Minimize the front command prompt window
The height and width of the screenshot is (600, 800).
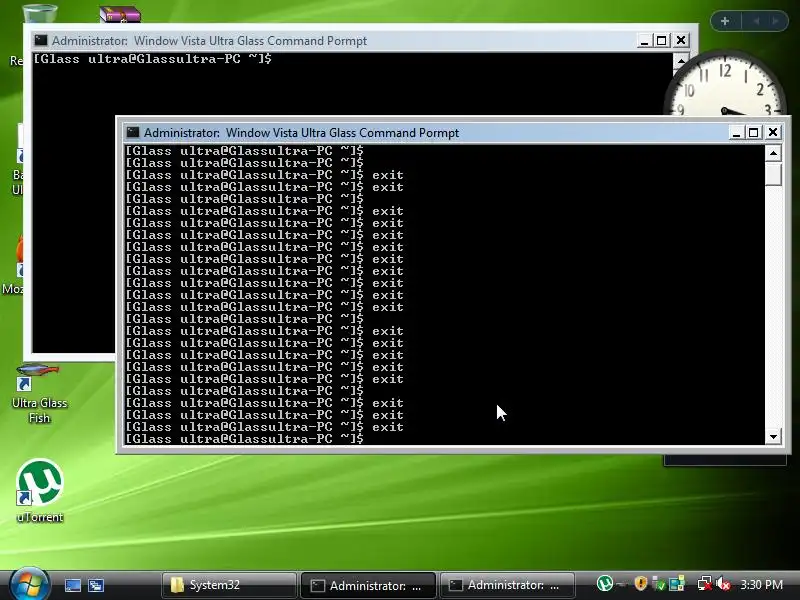[735, 133]
